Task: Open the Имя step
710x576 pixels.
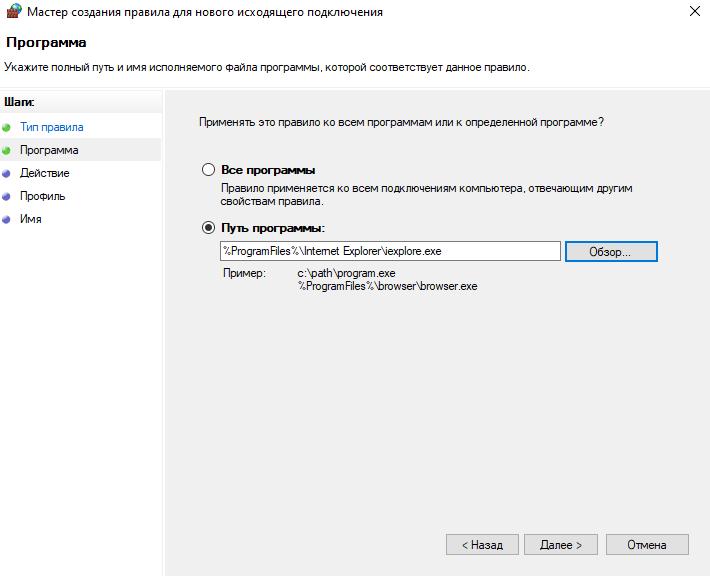Action: pyautogui.click(x=31, y=219)
